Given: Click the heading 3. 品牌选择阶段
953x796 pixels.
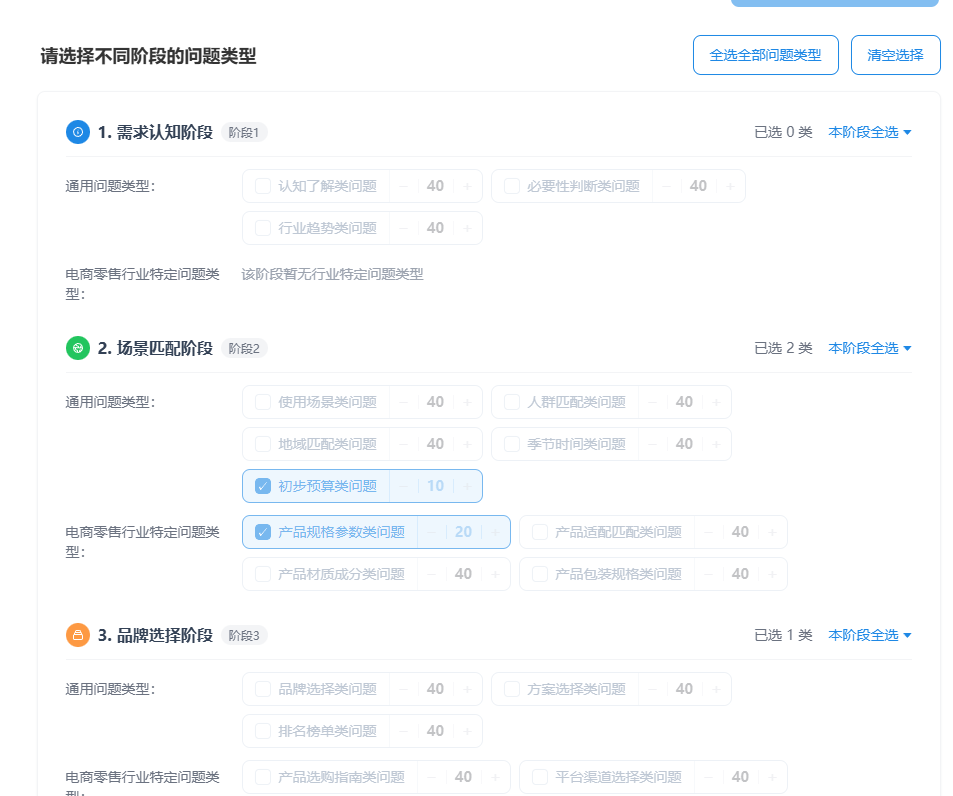Looking at the screenshot, I should click(x=156, y=635).
